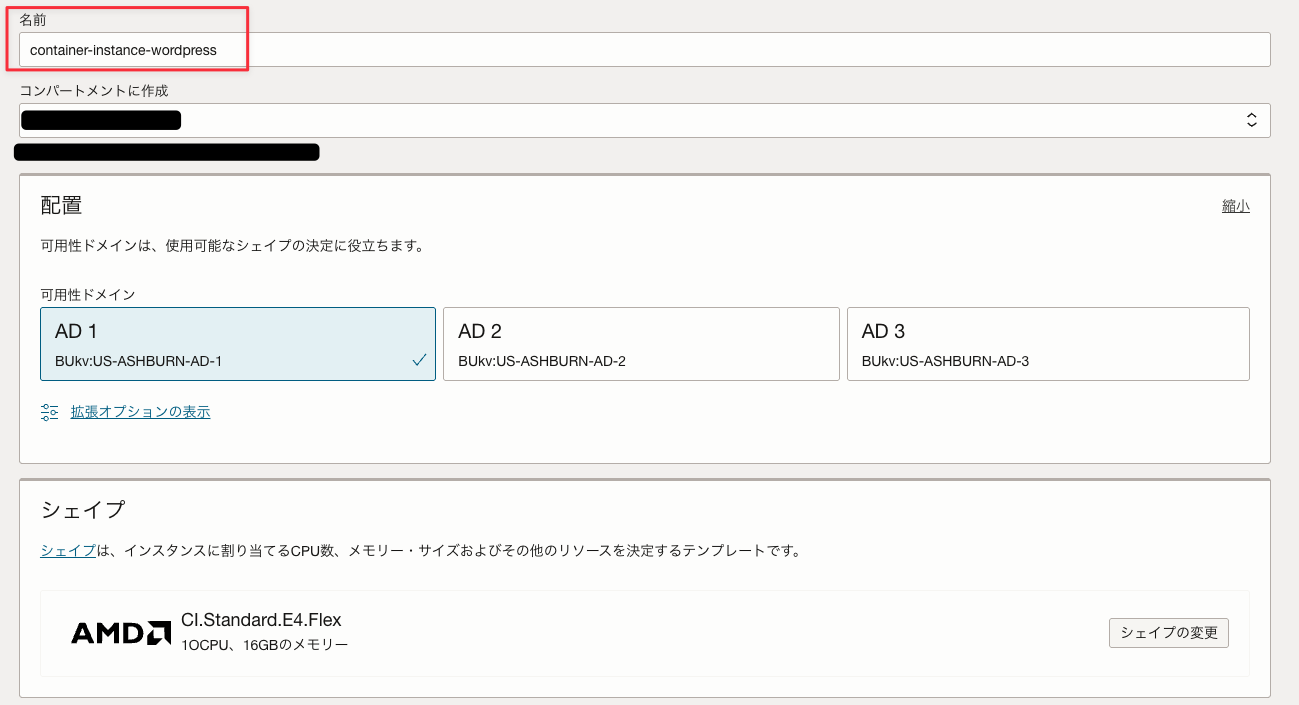Click the シェイプ section heading
This screenshot has height=705, width=1299.
[83, 509]
